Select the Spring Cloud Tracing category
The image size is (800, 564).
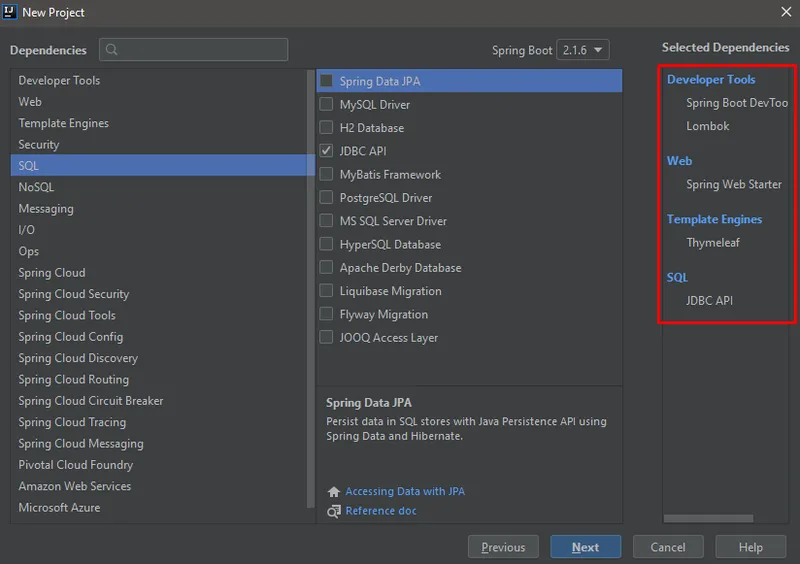click(159, 422)
